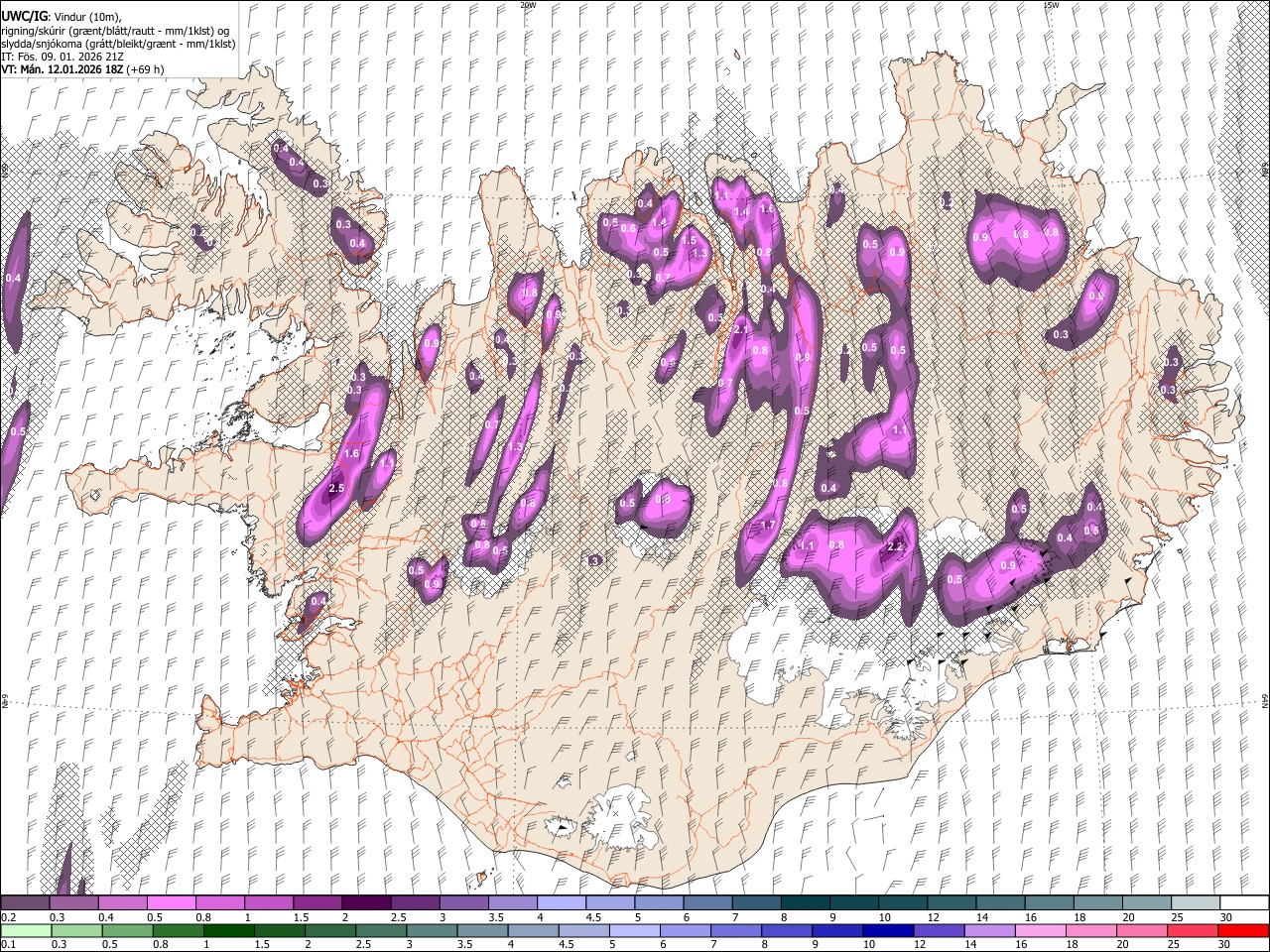Pick upper legend swatch between 4 and 4.5
The width and height of the screenshot is (1270, 952).
coord(561,903)
